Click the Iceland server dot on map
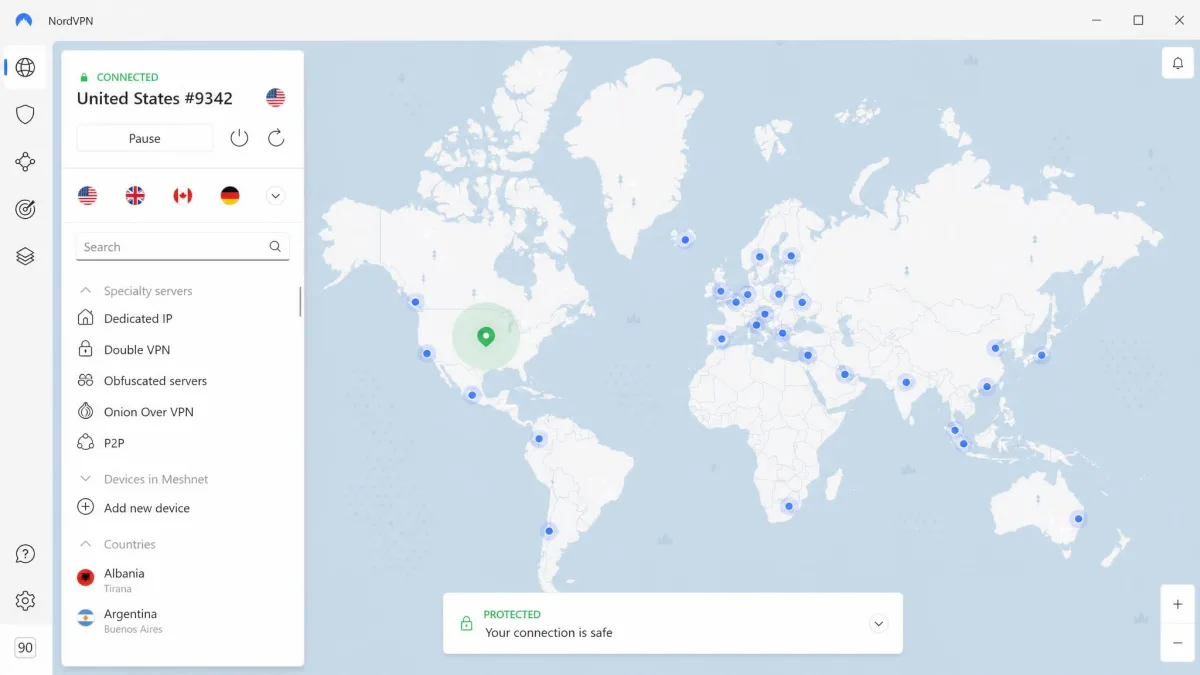Image resolution: width=1200 pixels, height=675 pixels. click(x=685, y=239)
